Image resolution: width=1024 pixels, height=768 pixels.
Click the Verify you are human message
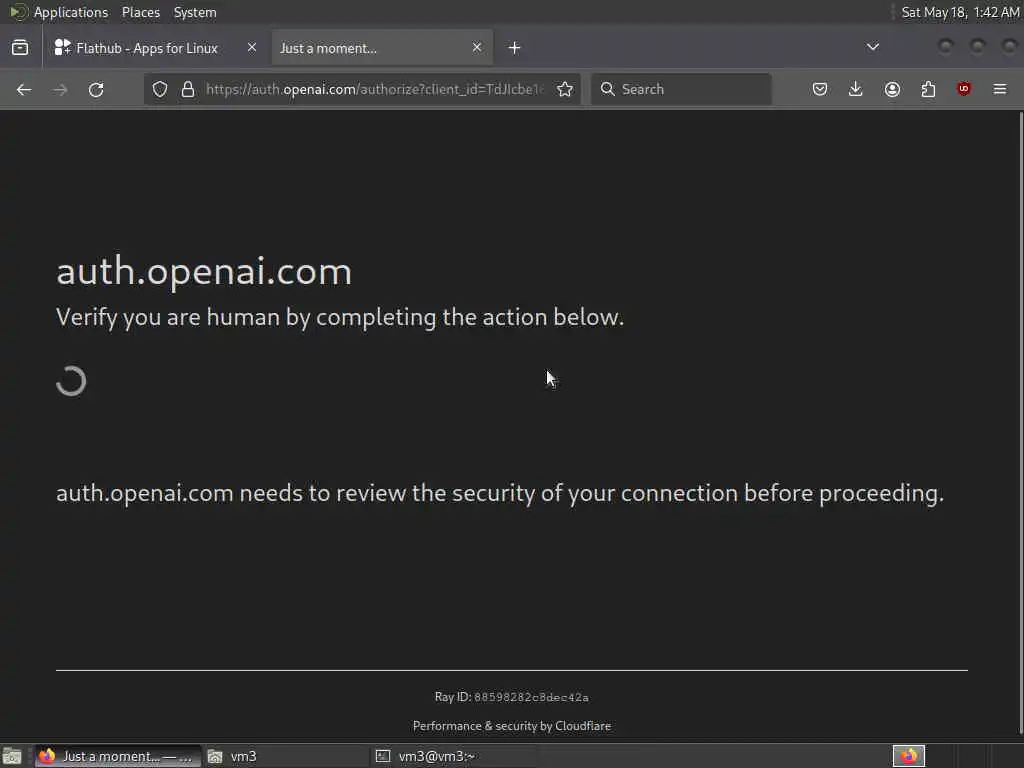tap(340, 317)
